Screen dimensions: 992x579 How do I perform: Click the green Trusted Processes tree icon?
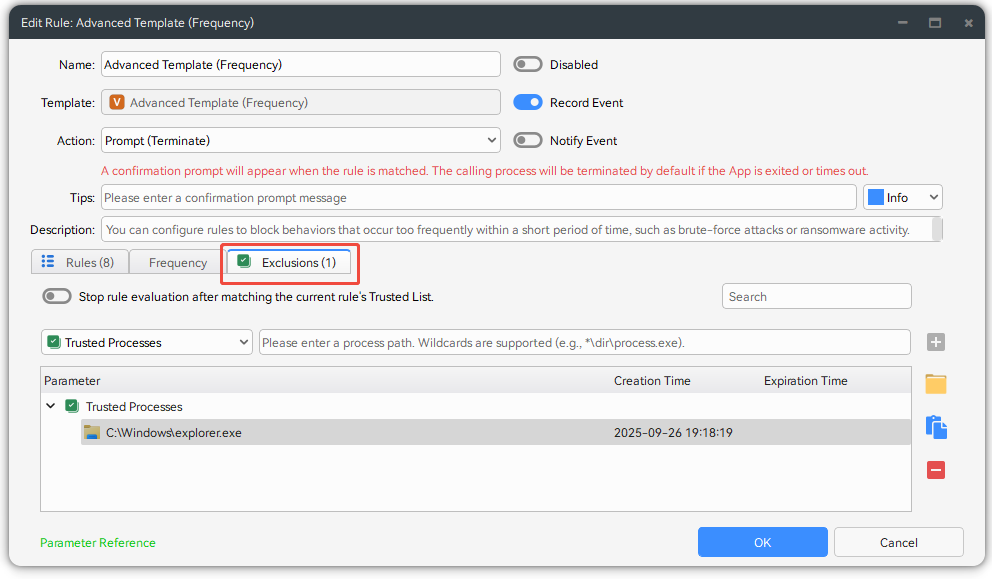(71, 407)
